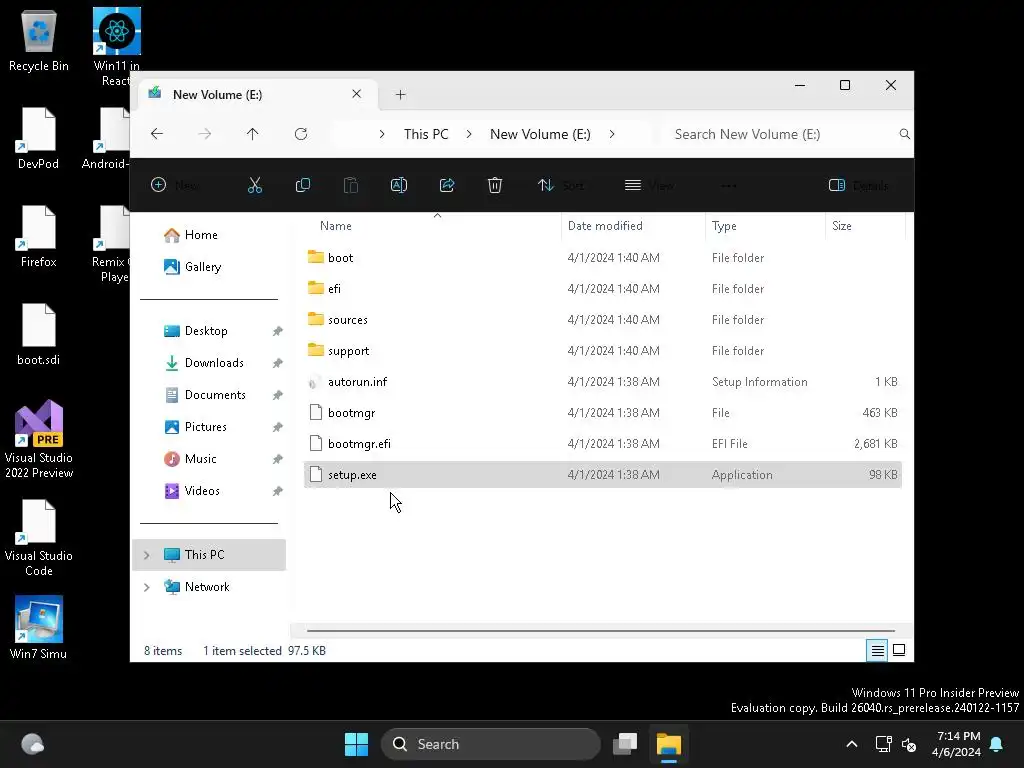Expand the Network tree node
Viewport: 1024px width, 768px height.
coord(147,587)
